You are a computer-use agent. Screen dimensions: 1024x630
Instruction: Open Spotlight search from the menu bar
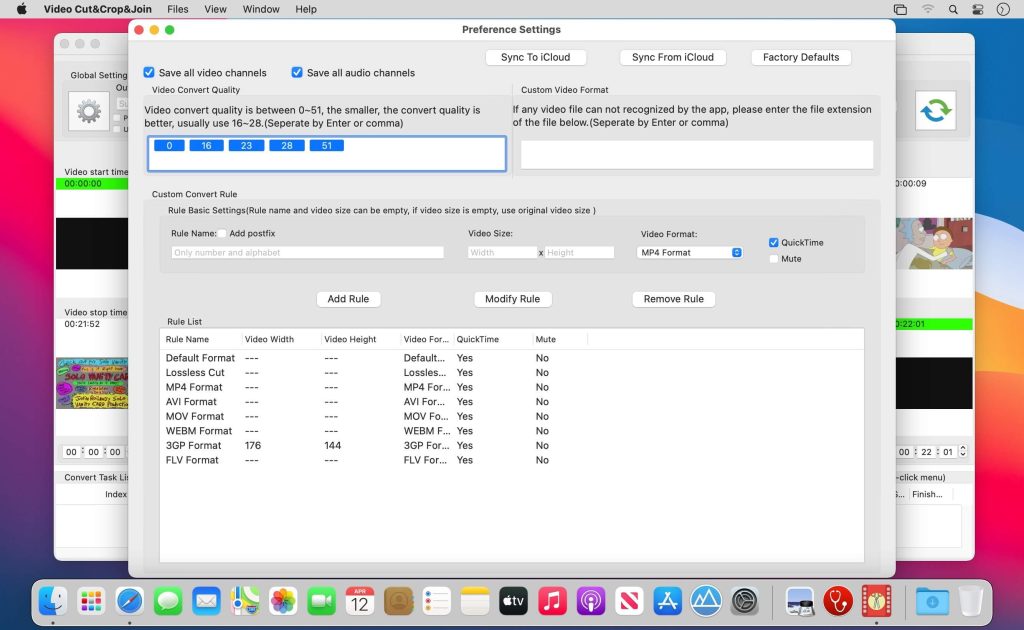951,9
